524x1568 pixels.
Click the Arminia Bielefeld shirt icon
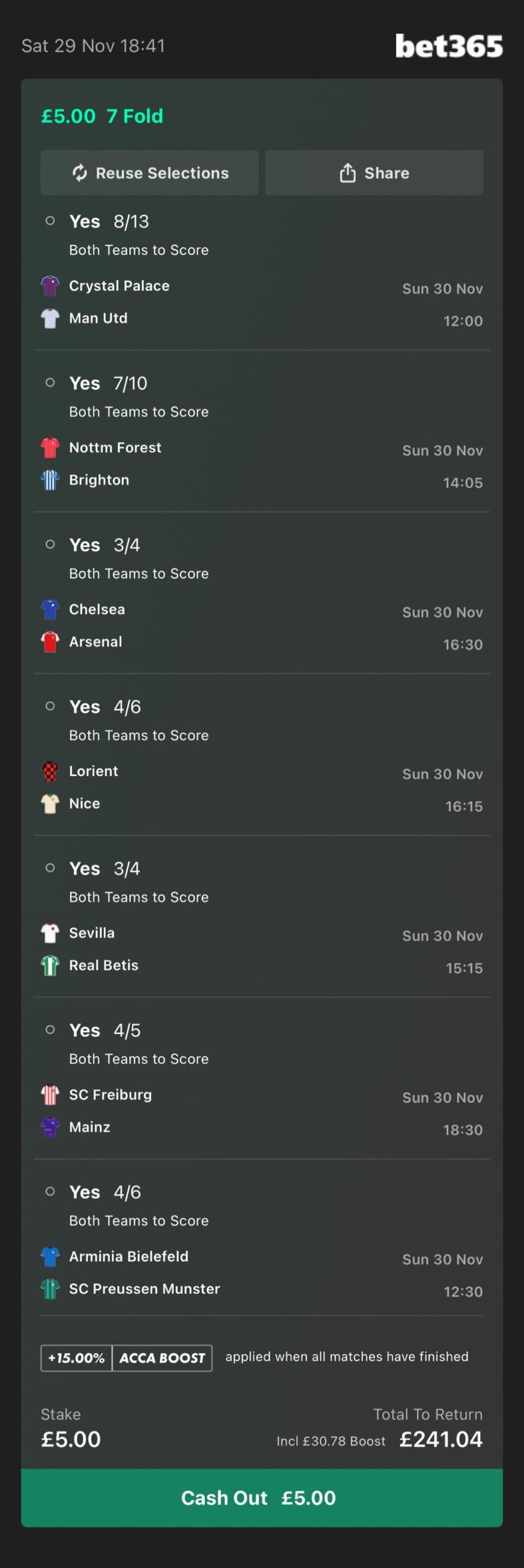pos(50,1256)
